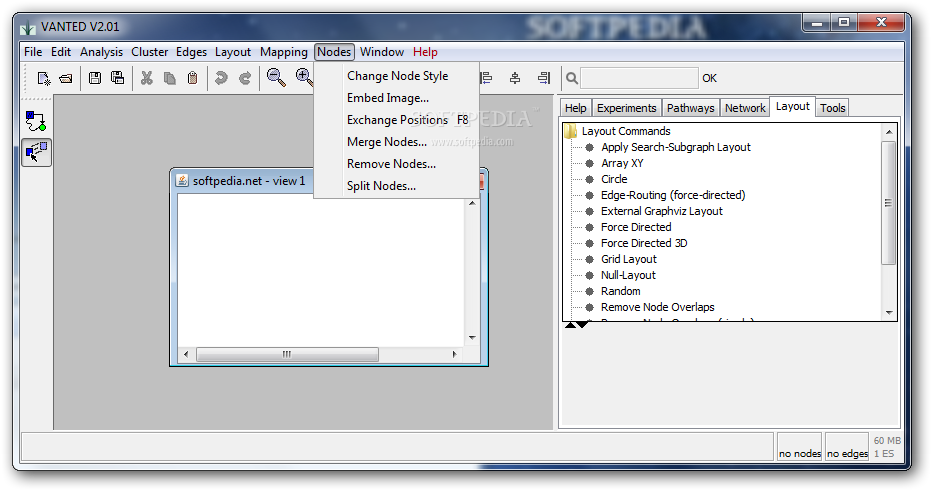Focus the toolbar search text field

639,78
